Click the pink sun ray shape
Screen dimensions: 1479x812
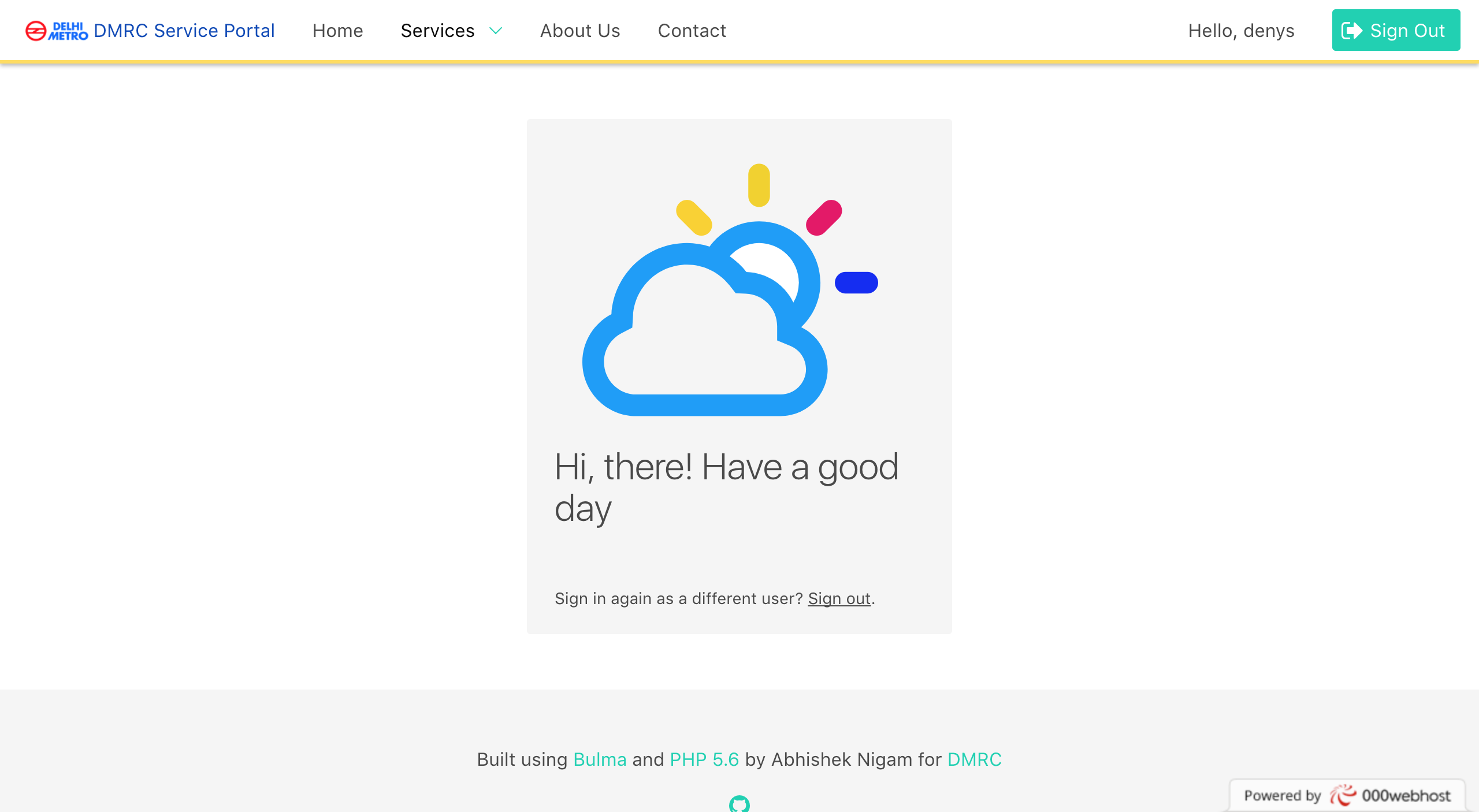point(824,218)
